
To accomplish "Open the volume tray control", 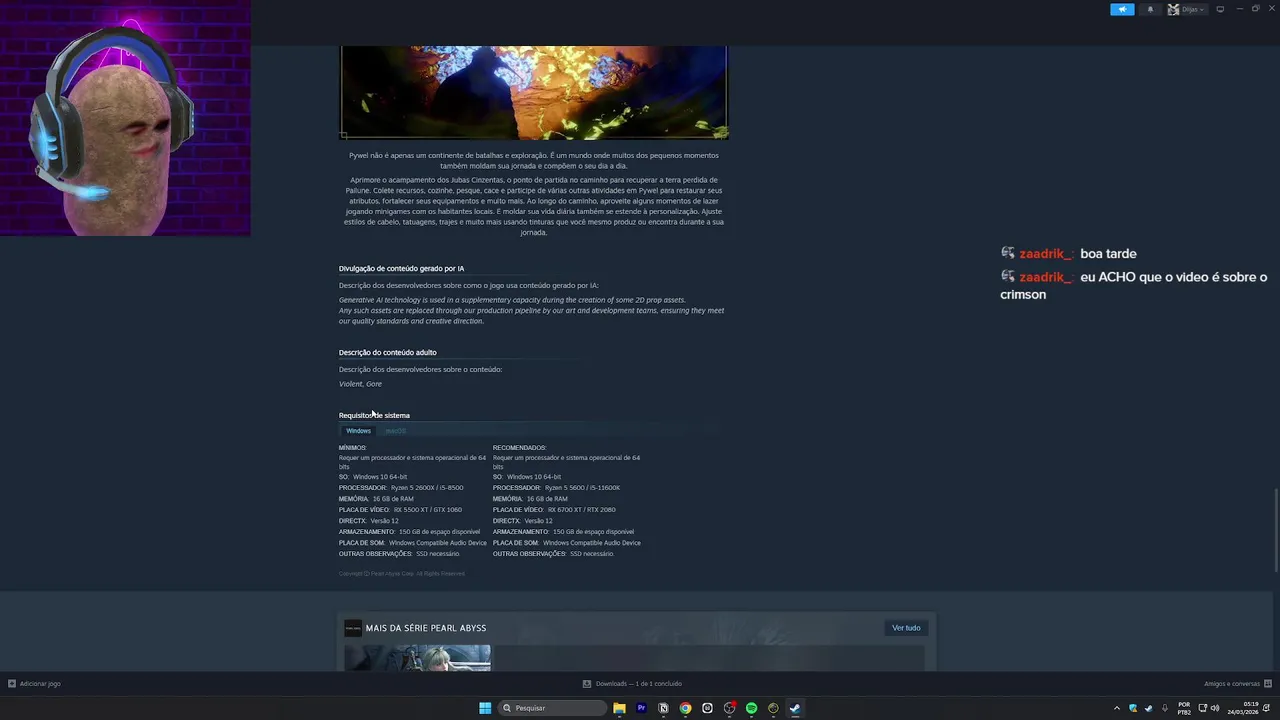I will pos(1215,708).
